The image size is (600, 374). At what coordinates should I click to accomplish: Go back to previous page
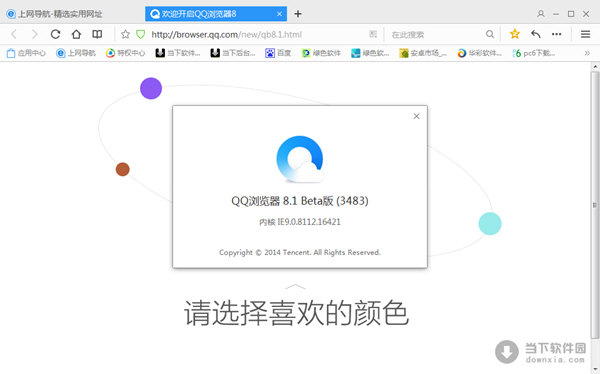tap(14, 34)
